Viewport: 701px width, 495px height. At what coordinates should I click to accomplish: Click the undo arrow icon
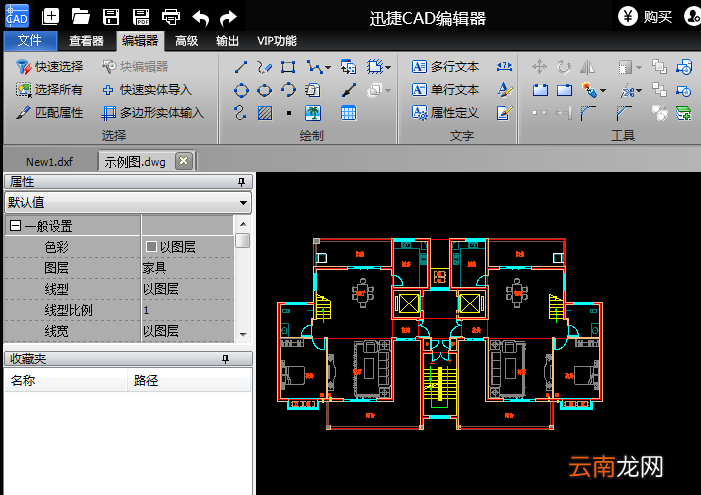point(200,18)
